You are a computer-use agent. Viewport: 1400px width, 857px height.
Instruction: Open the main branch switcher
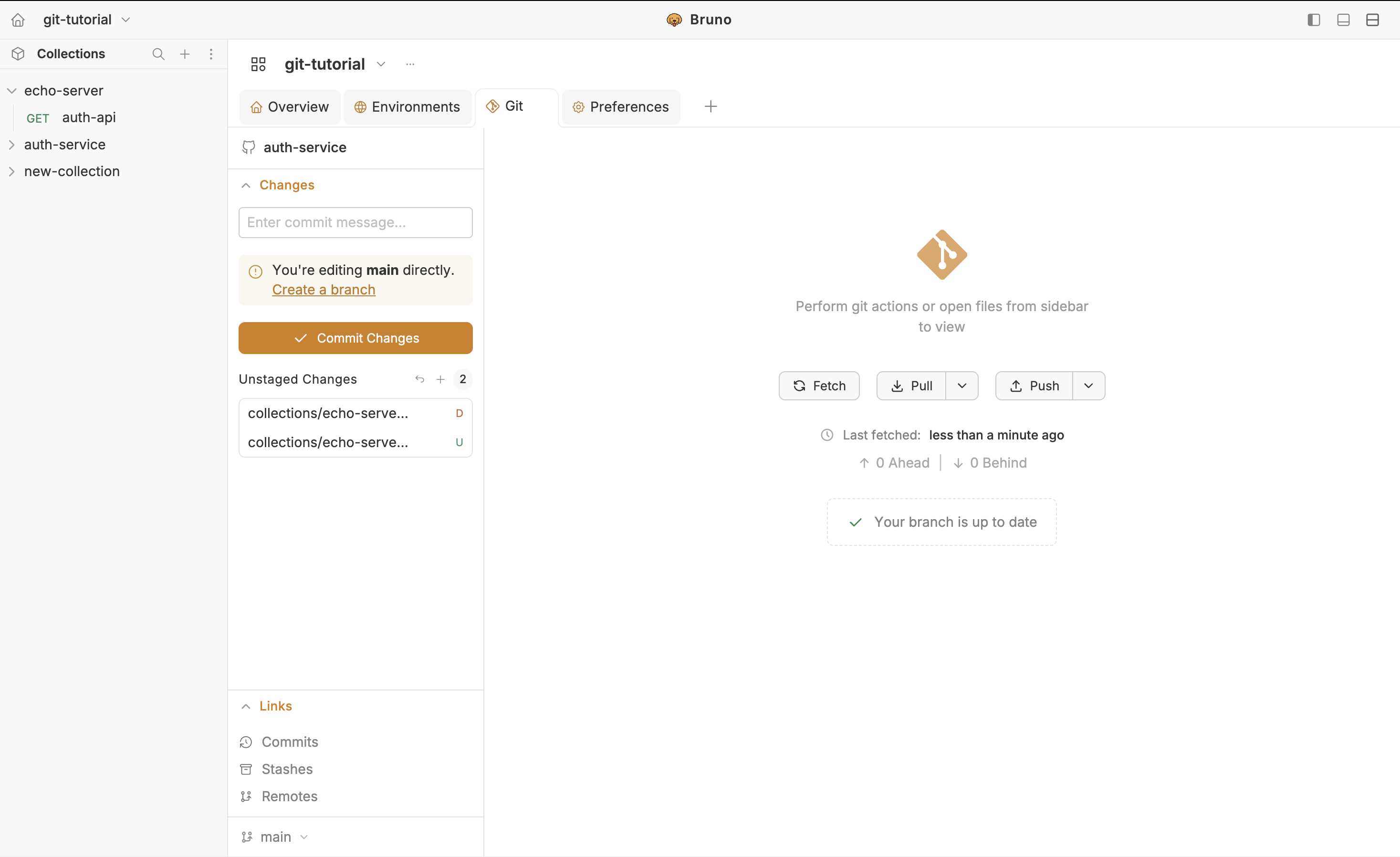276,837
